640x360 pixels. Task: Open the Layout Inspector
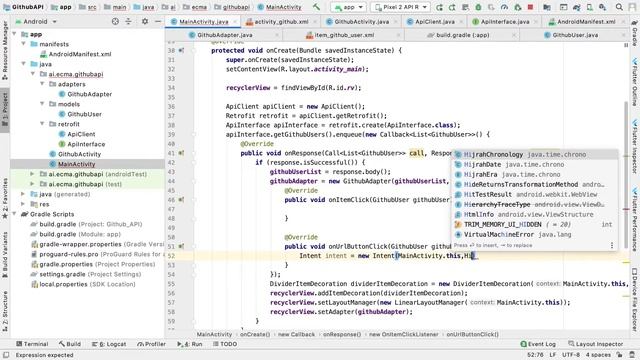pyautogui.click(x=596, y=344)
